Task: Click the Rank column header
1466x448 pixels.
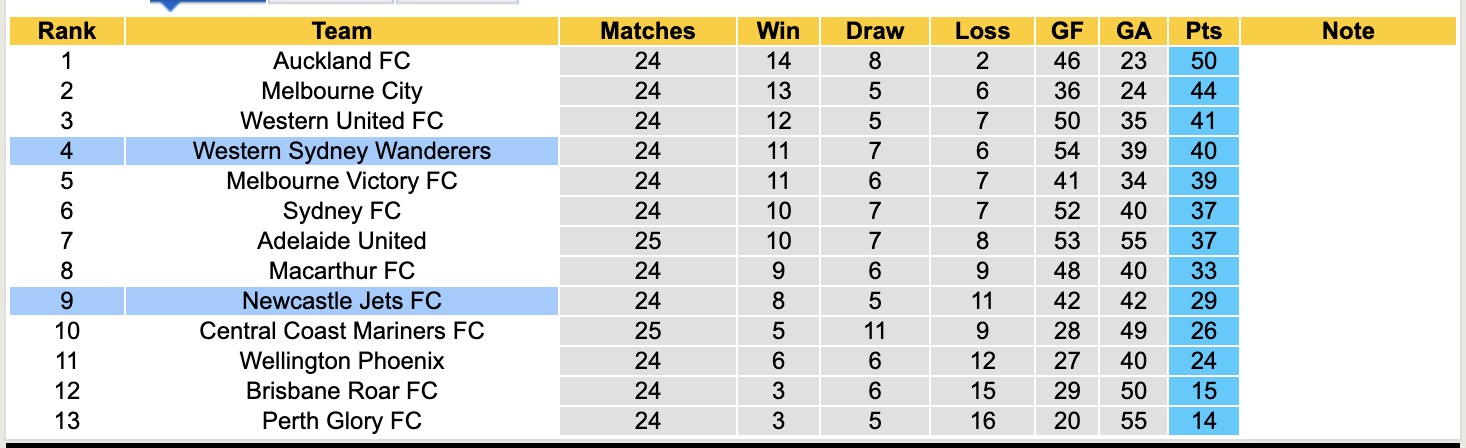Action: pos(67,31)
